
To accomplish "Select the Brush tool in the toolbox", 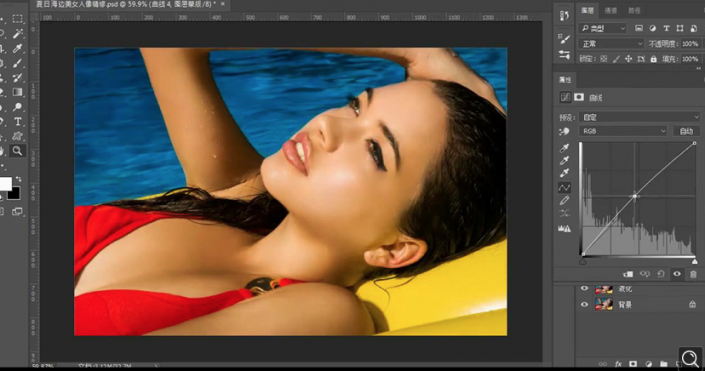I will 18,63.
